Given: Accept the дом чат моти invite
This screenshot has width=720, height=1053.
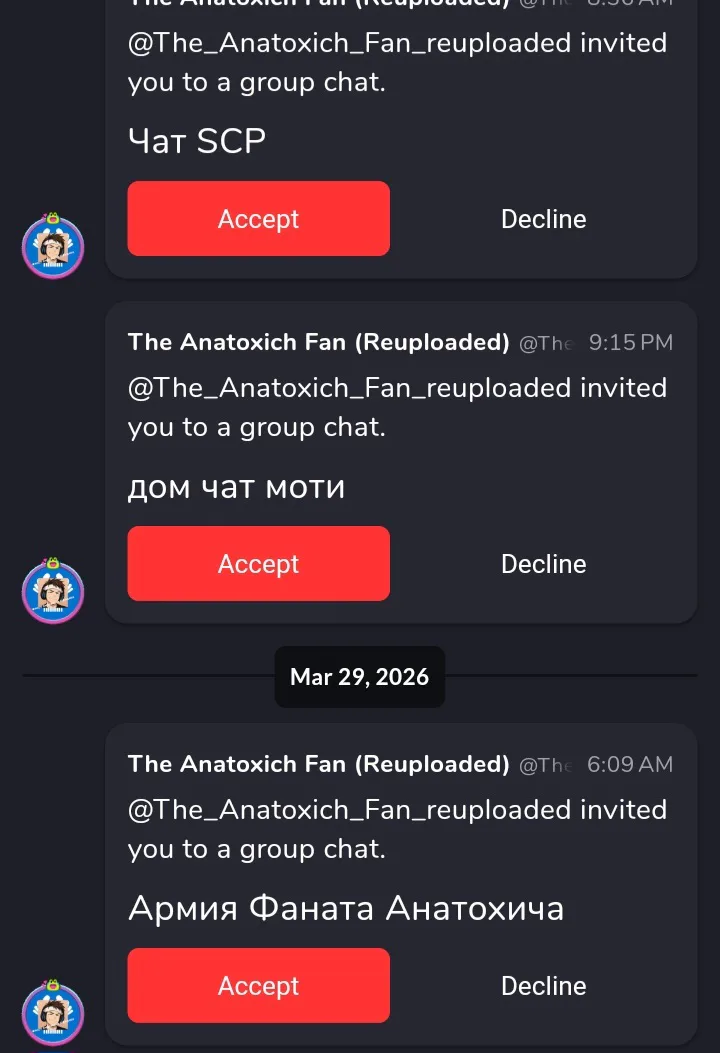Looking at the screenshot, I should pyautogui.click(x=258, y=564).
